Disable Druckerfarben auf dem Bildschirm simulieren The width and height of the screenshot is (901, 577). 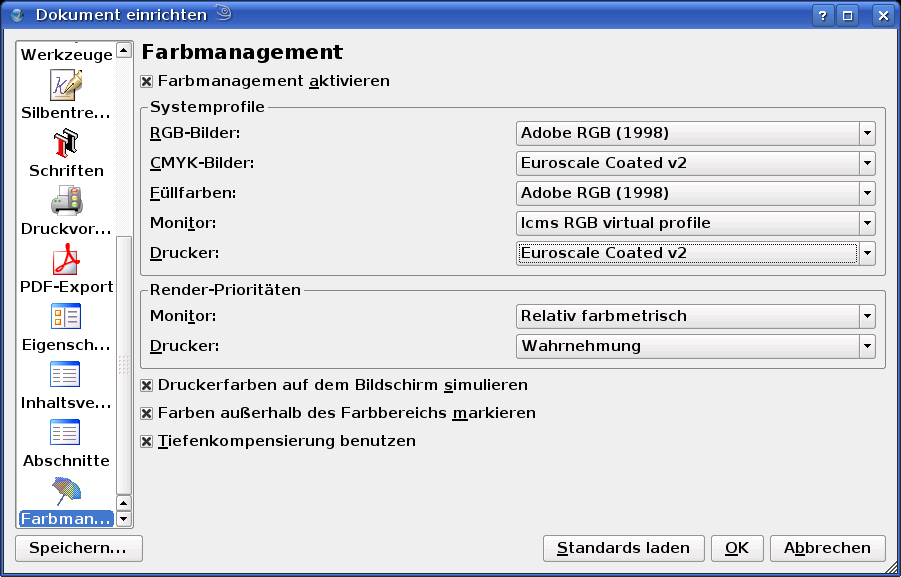pyautogui.click(x=147, y=386)
